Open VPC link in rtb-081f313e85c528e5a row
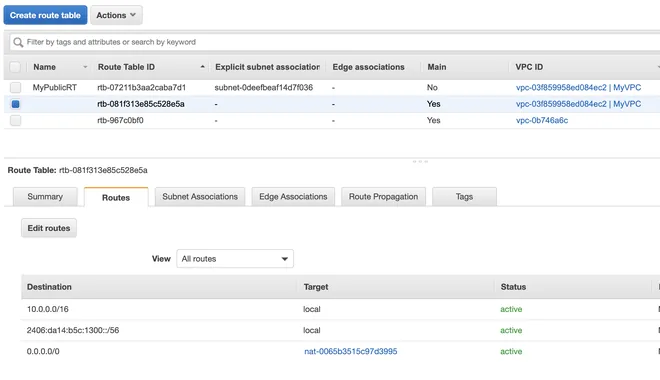 click(x=578, y=104)
